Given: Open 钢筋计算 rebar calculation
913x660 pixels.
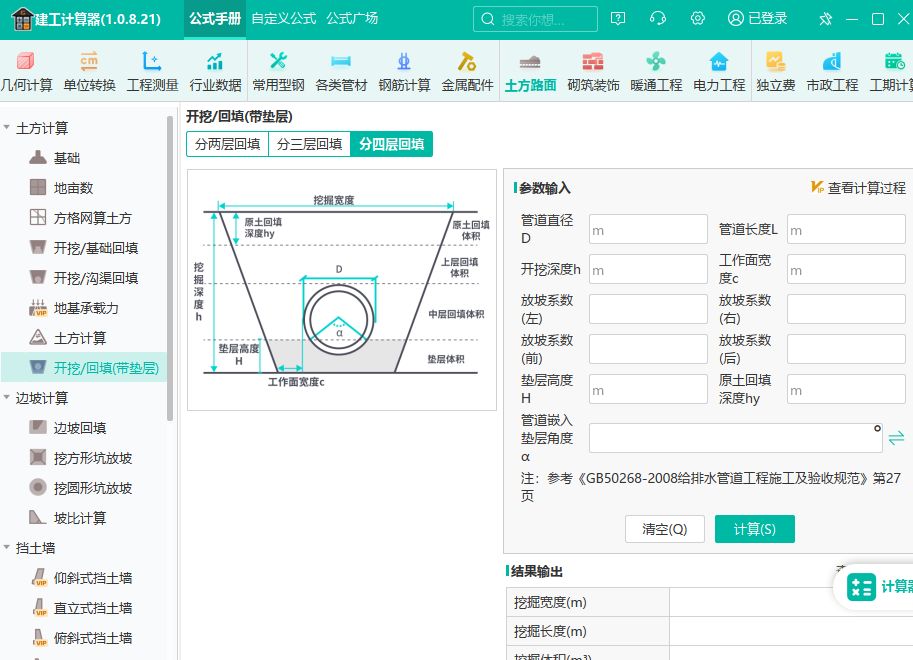Looking at the screenshot, I should (x=404, y=71).
